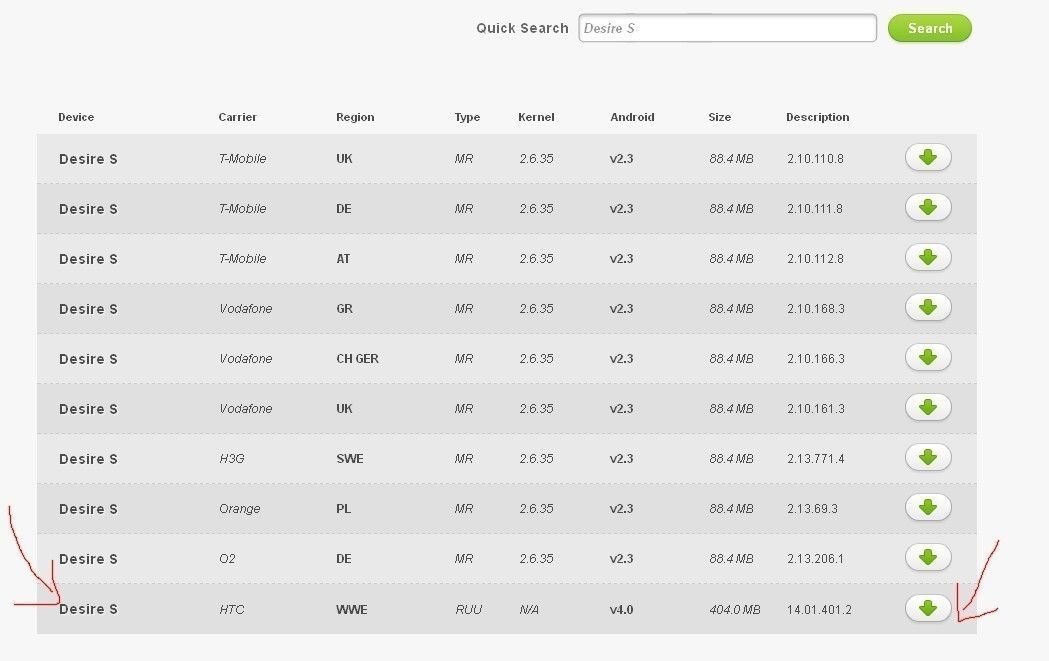Click the 2.13.206.1 description text

point(816,559)
